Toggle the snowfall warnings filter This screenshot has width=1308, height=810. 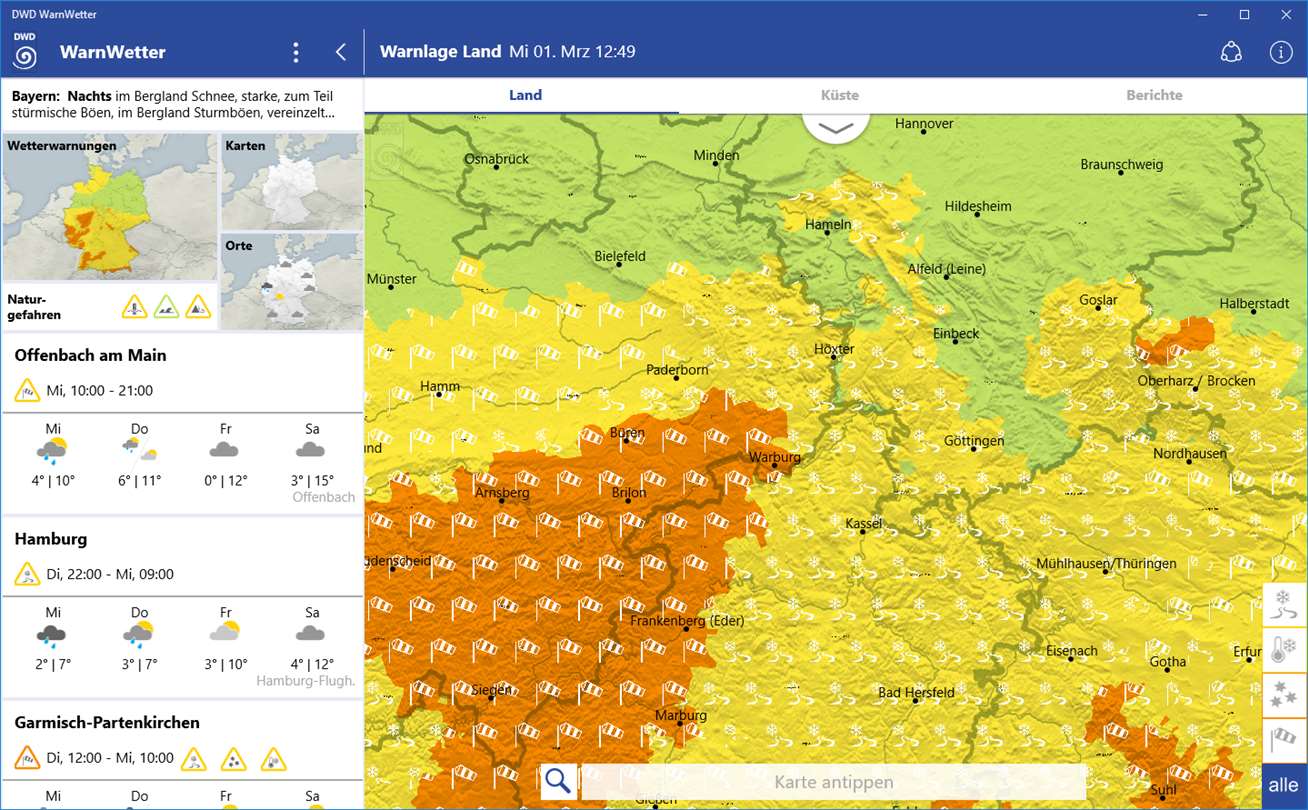[1285, 695]
